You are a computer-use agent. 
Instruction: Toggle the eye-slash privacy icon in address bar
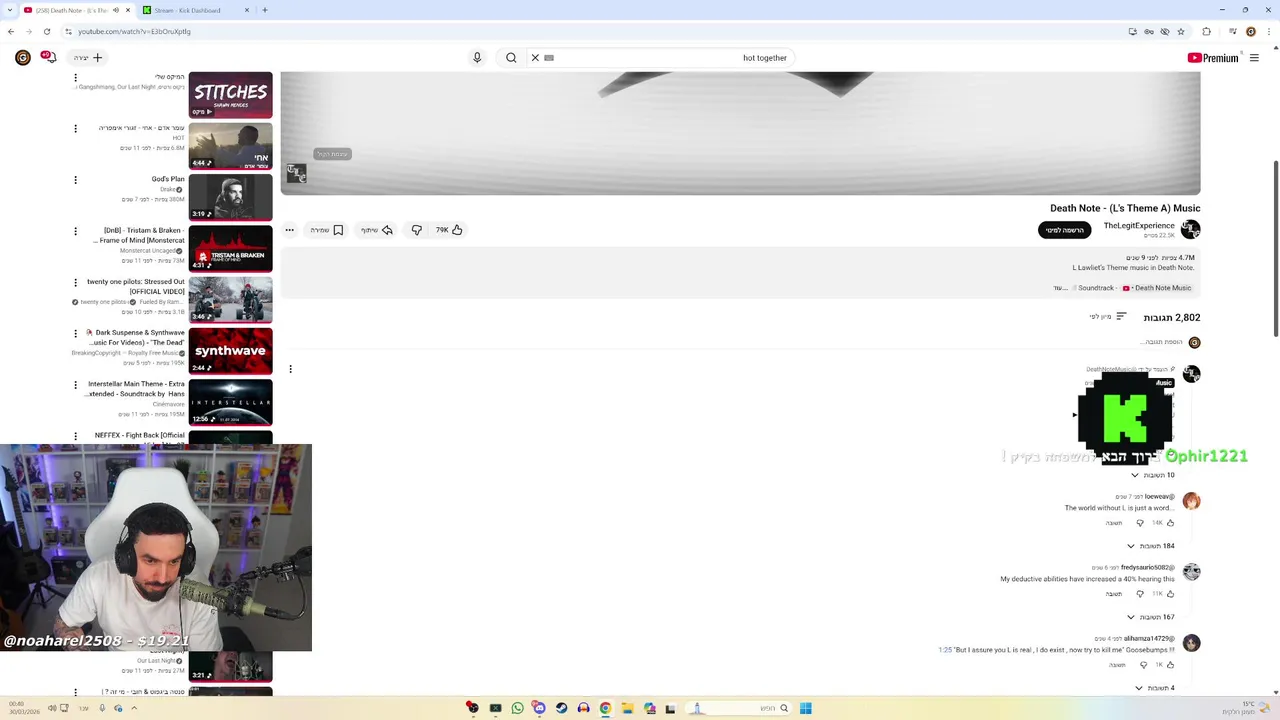1164,31
